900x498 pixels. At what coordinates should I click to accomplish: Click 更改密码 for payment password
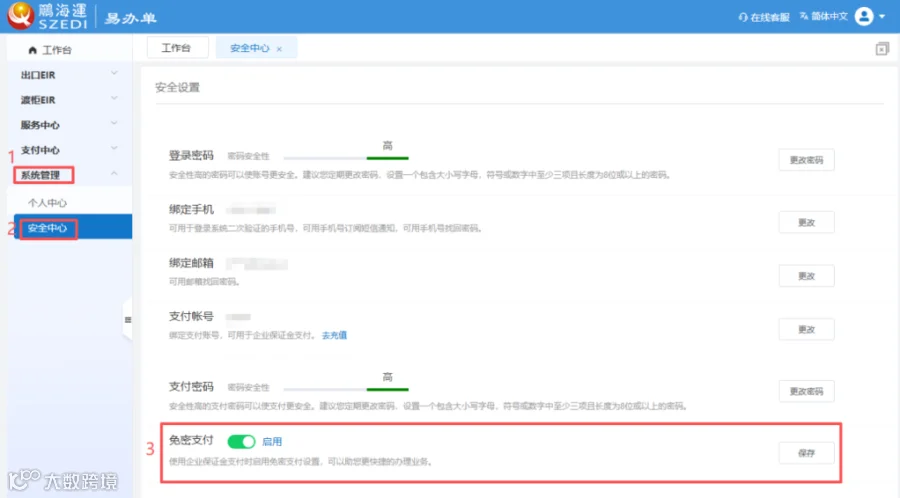[x=806, y=391]
